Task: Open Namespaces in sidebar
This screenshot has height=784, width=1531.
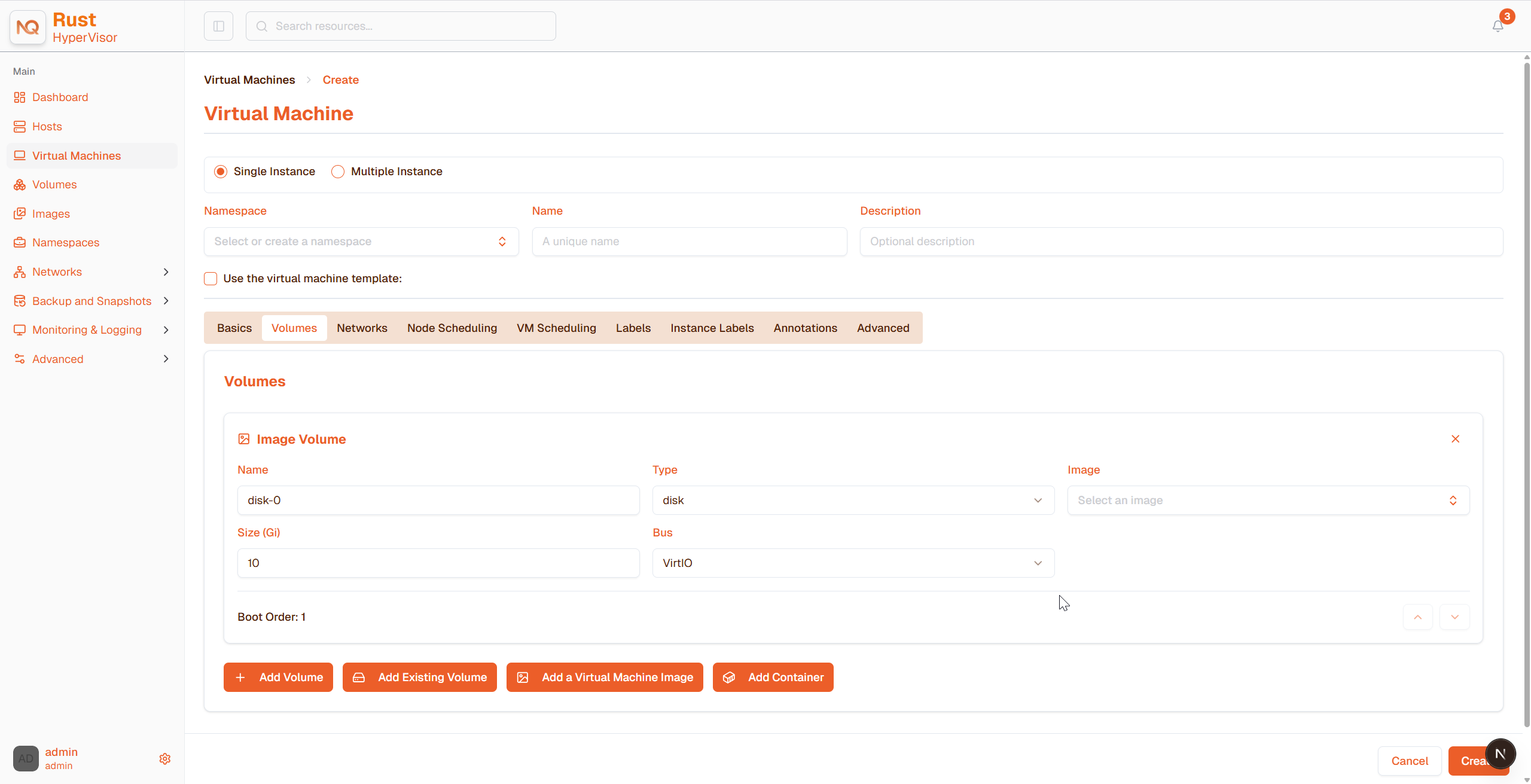Action: pyautogui.click(x=92, y=243)
